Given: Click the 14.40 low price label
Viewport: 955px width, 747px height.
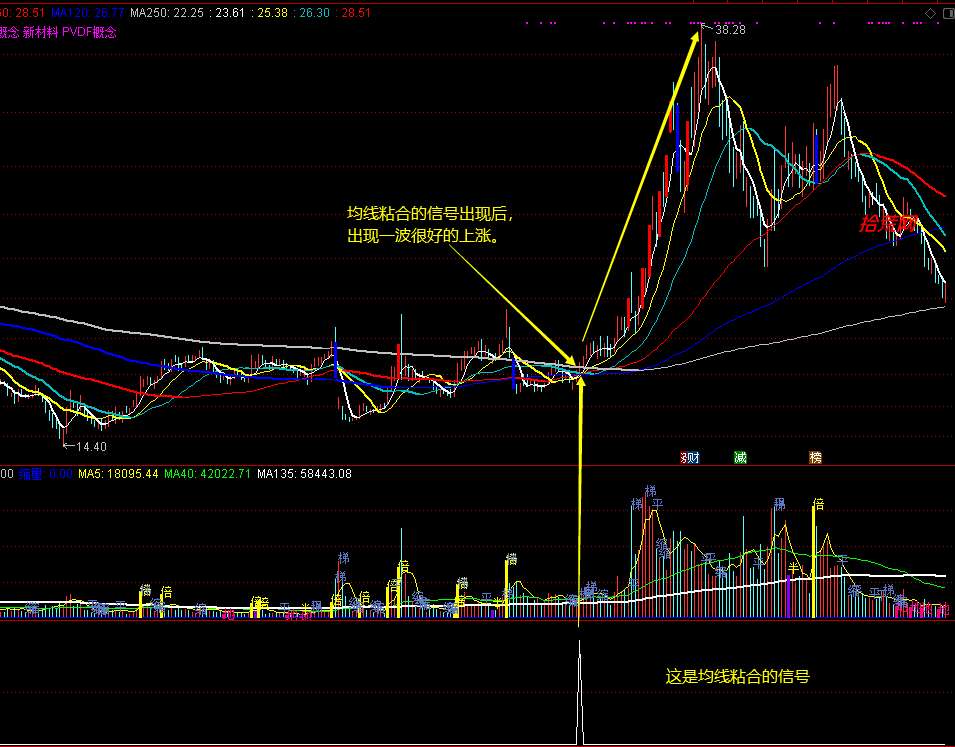Looking at the screenshot, I should (x=91, y=447).
